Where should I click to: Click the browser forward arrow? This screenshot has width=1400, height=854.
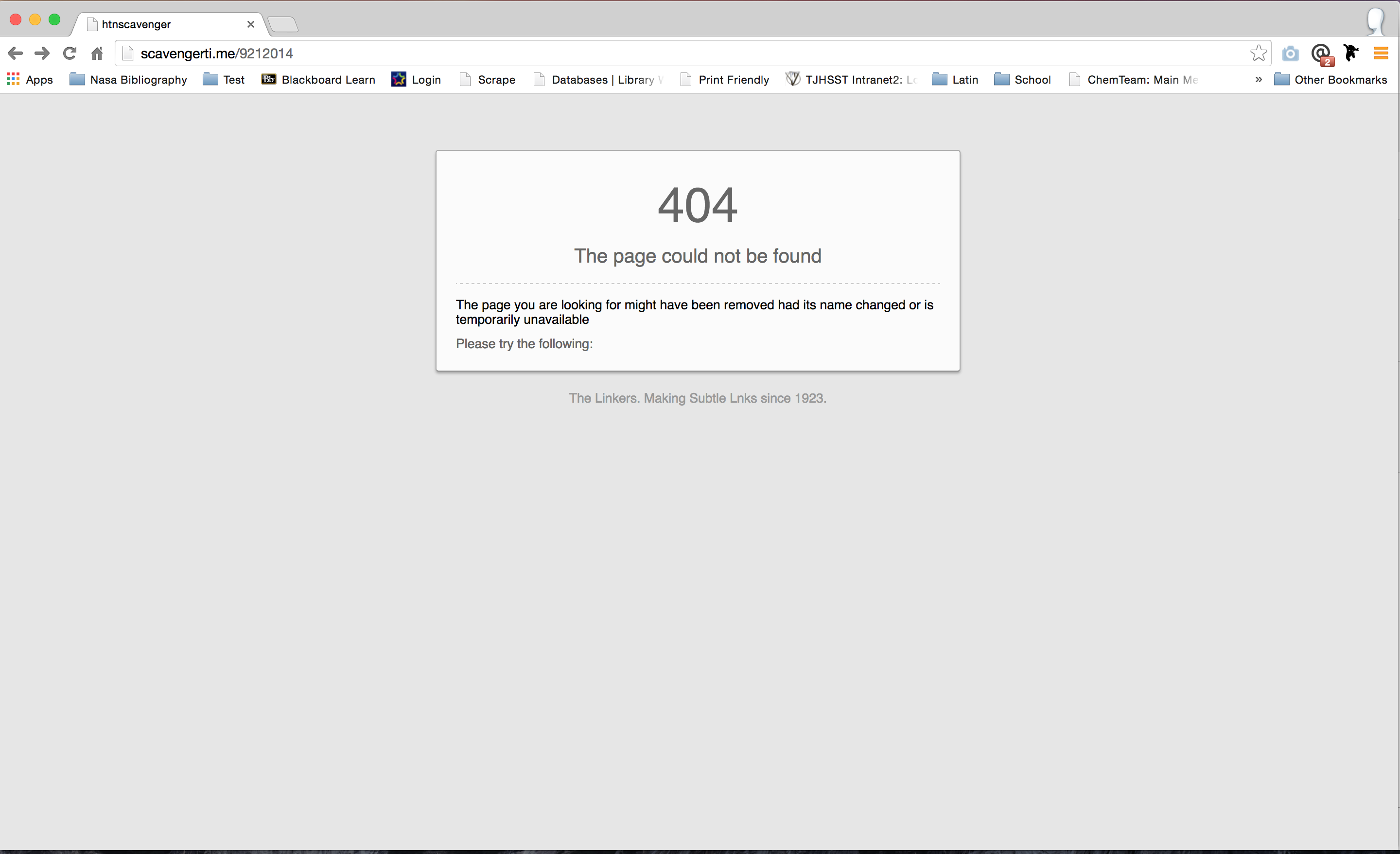[42, 53]
